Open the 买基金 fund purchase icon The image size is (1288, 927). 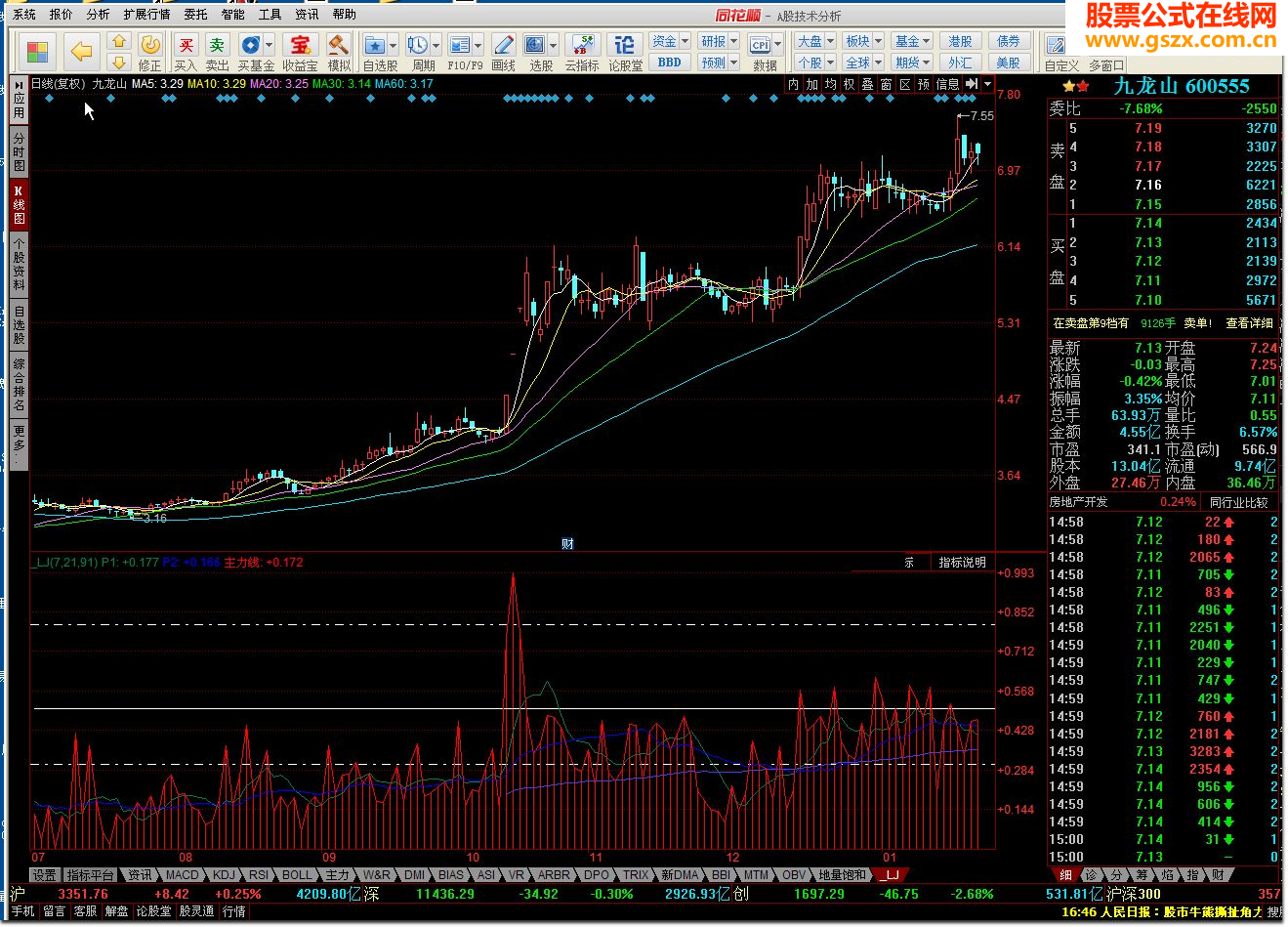click(250, 45)
